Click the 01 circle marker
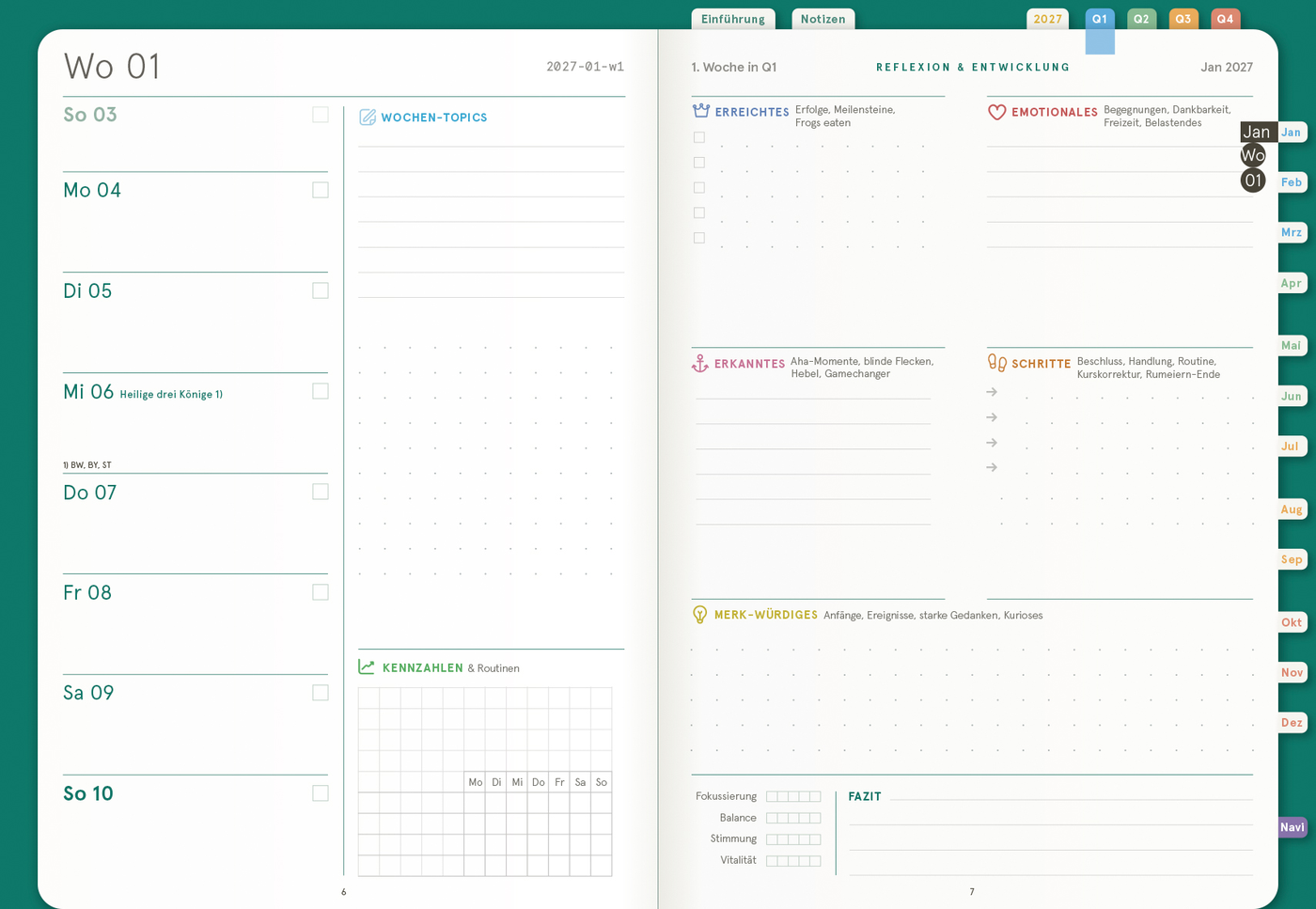1316x909 pixels. 1253,180
